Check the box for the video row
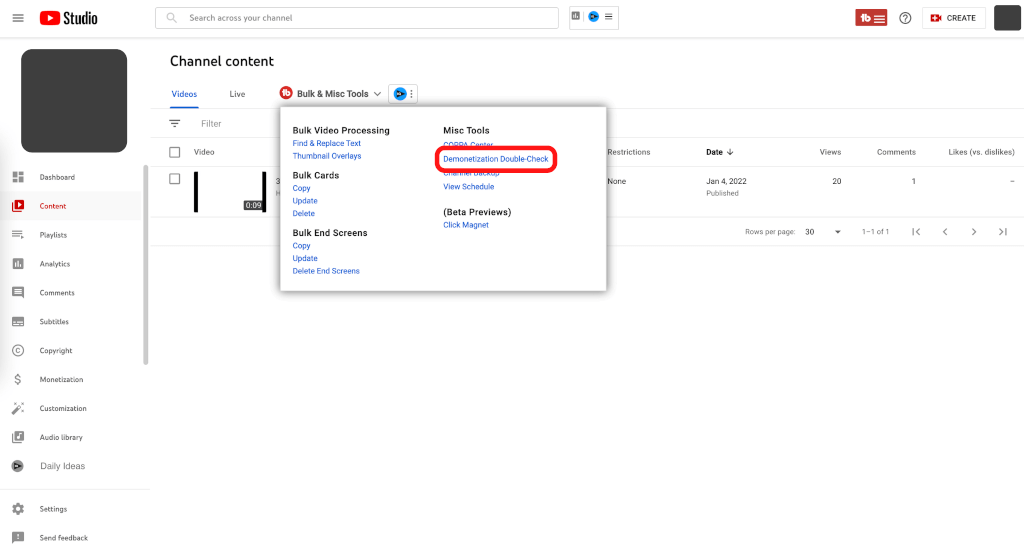 click(175, 179)
